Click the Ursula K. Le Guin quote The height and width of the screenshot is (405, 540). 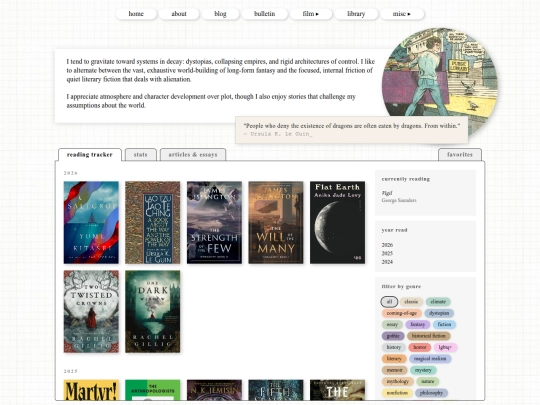(x=351, y=129)
